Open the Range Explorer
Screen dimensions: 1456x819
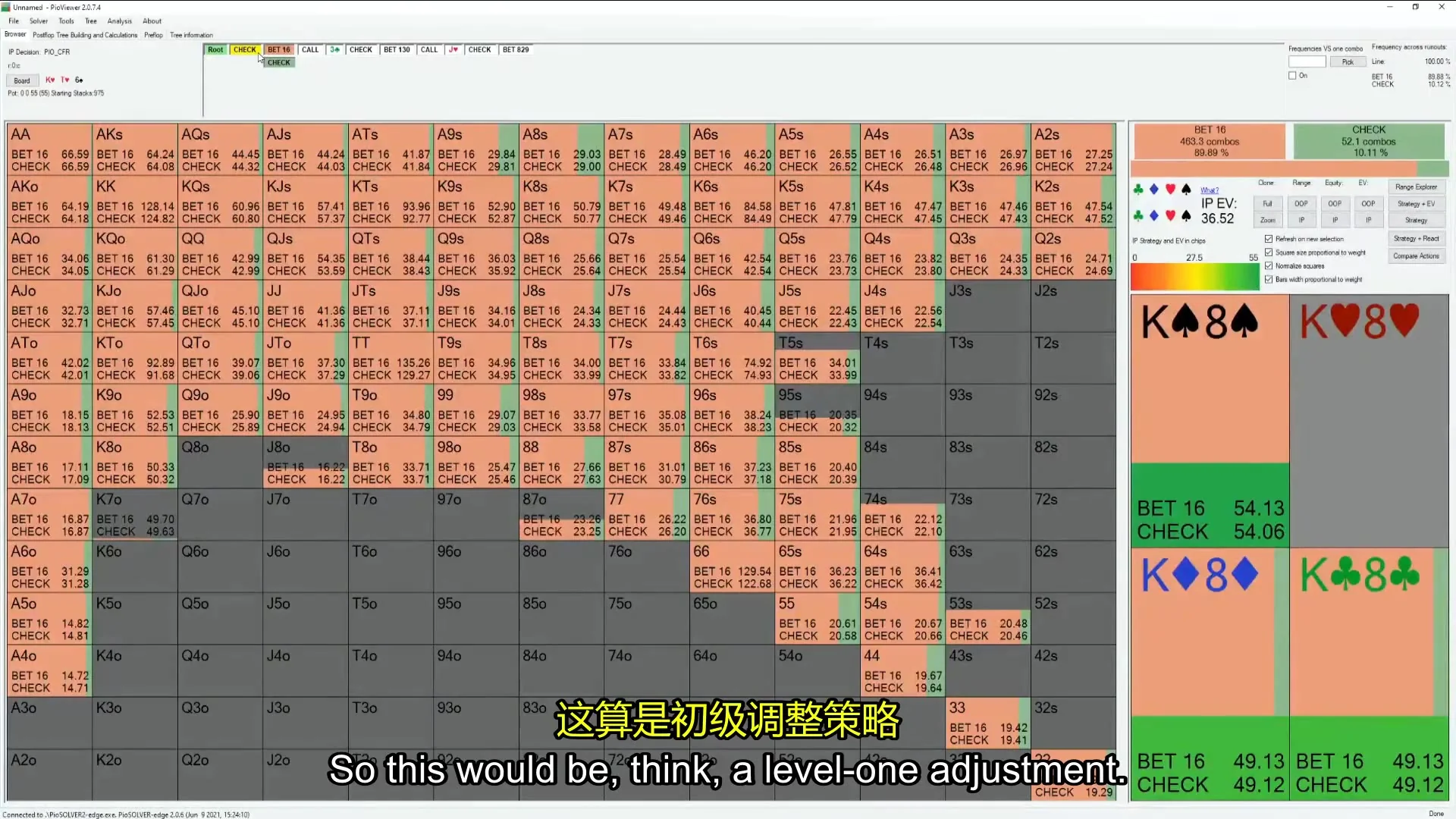point(1416,187)
